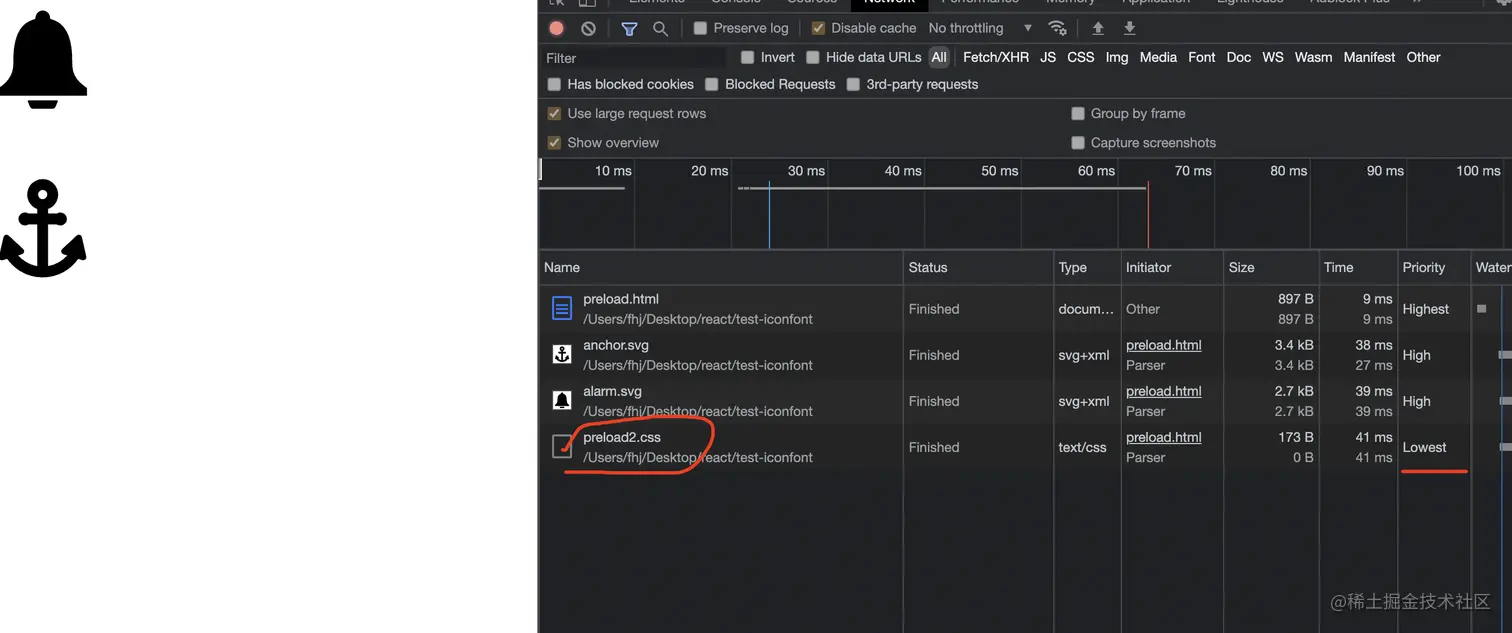Viewport: 1512px width, 633px height.
Task: Check Blocked Requests option
Action: click(712, 84)
